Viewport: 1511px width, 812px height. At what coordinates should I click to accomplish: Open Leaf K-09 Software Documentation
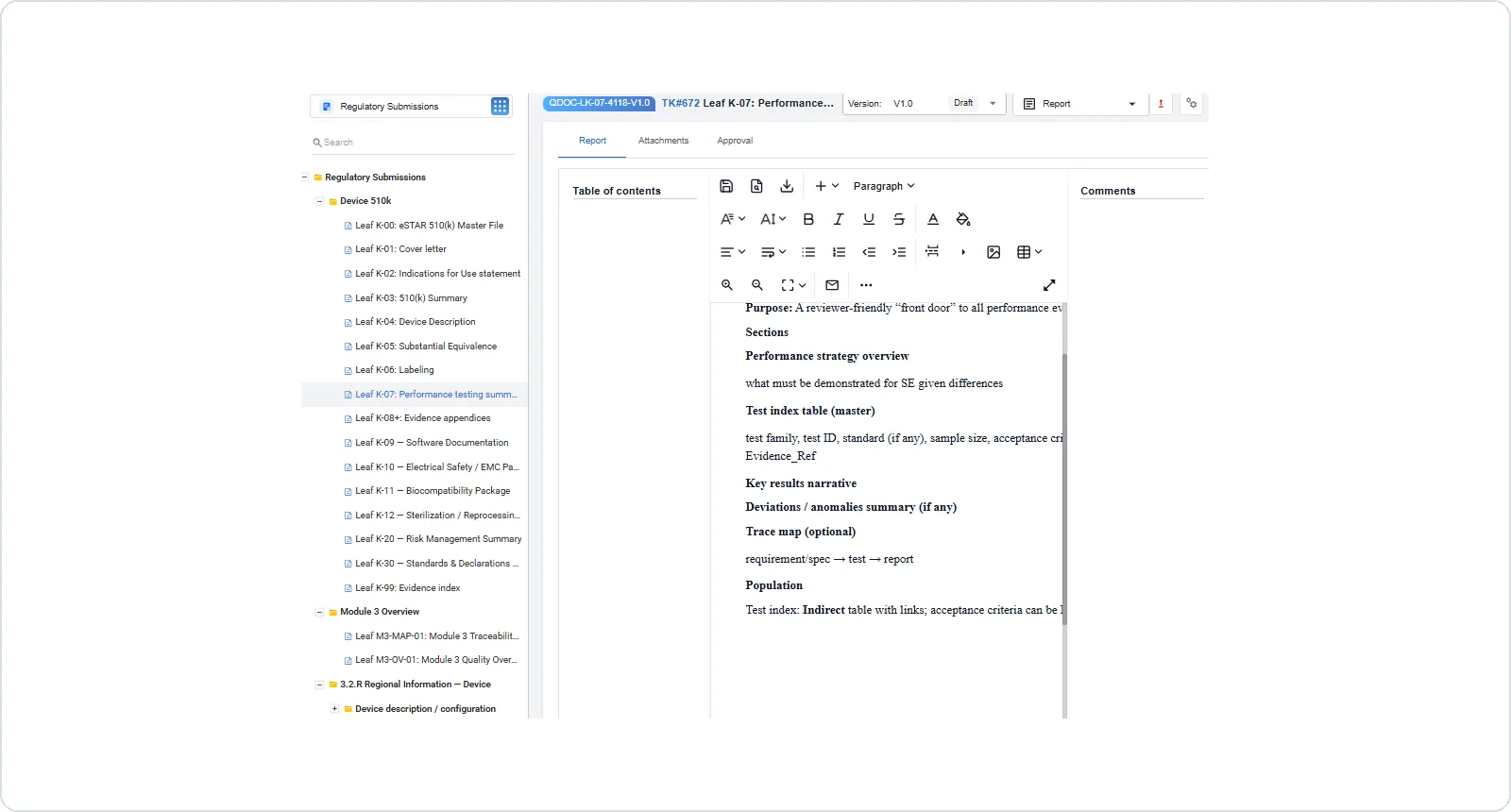pos(432,443)
